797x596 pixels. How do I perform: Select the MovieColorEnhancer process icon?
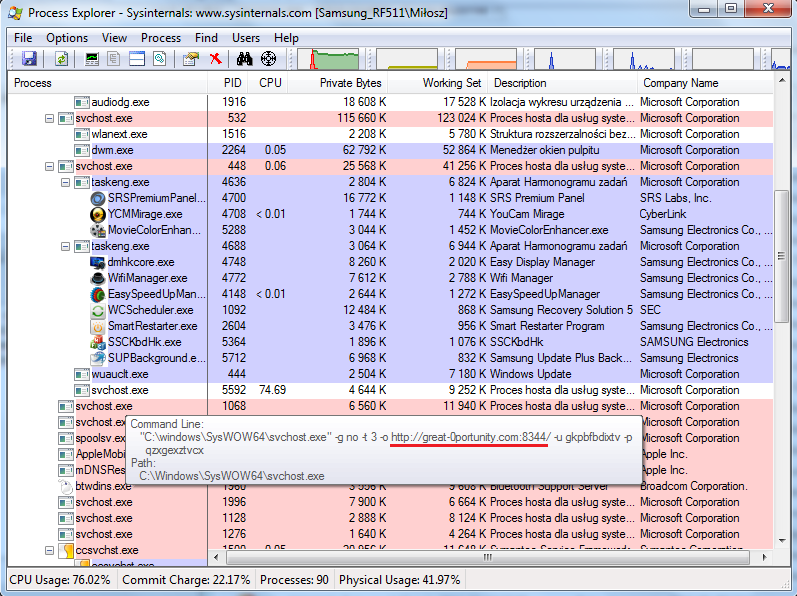coord(98,230)
